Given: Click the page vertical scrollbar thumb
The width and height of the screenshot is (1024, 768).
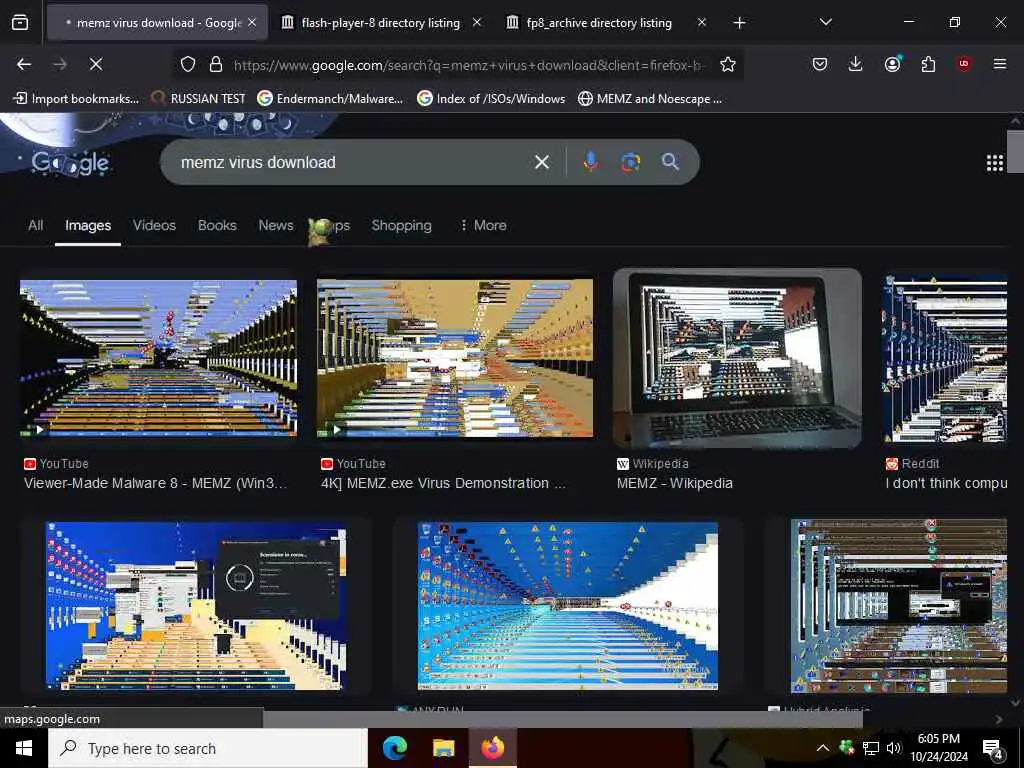Looking at the screenshot, I should 1016,152.
